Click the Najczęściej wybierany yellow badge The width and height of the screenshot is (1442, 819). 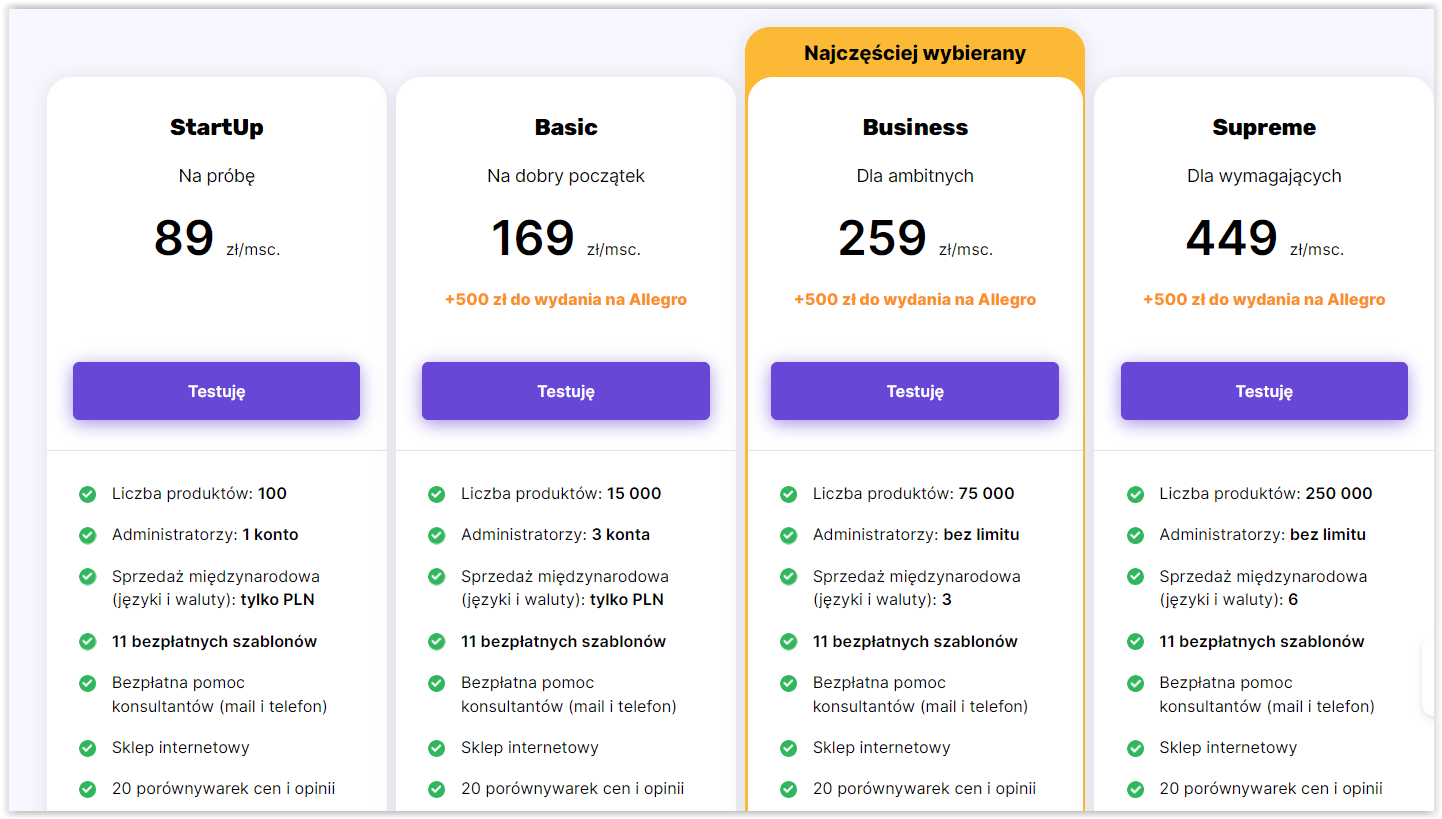pyautogui.click(x=915, y=53)
